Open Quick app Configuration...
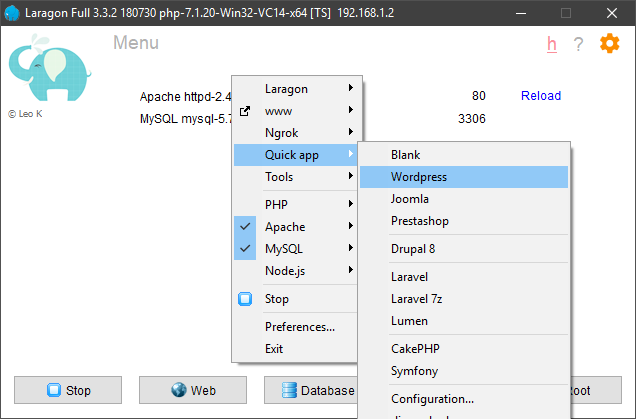This screenshot has height=419, width=636. pyautogui.click(x=464, y=399)
